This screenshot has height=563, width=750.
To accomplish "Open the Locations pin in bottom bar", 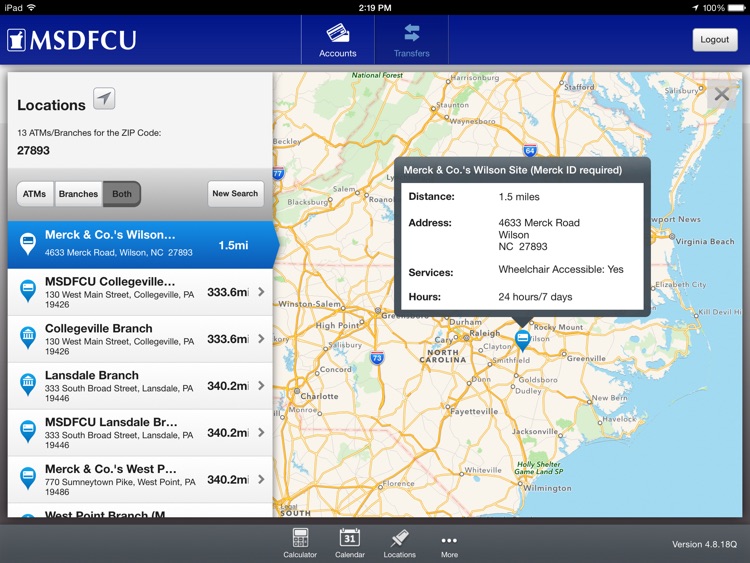I will (x=399, y=543).
